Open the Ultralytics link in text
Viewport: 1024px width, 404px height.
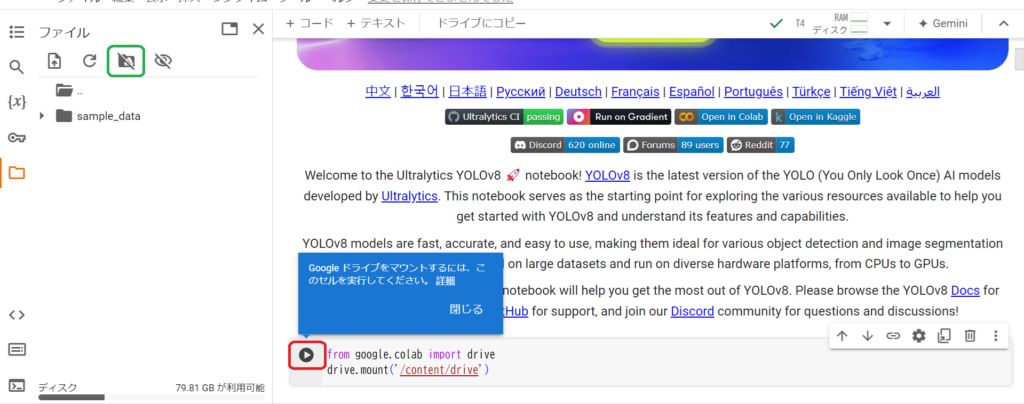coord(409,196)
